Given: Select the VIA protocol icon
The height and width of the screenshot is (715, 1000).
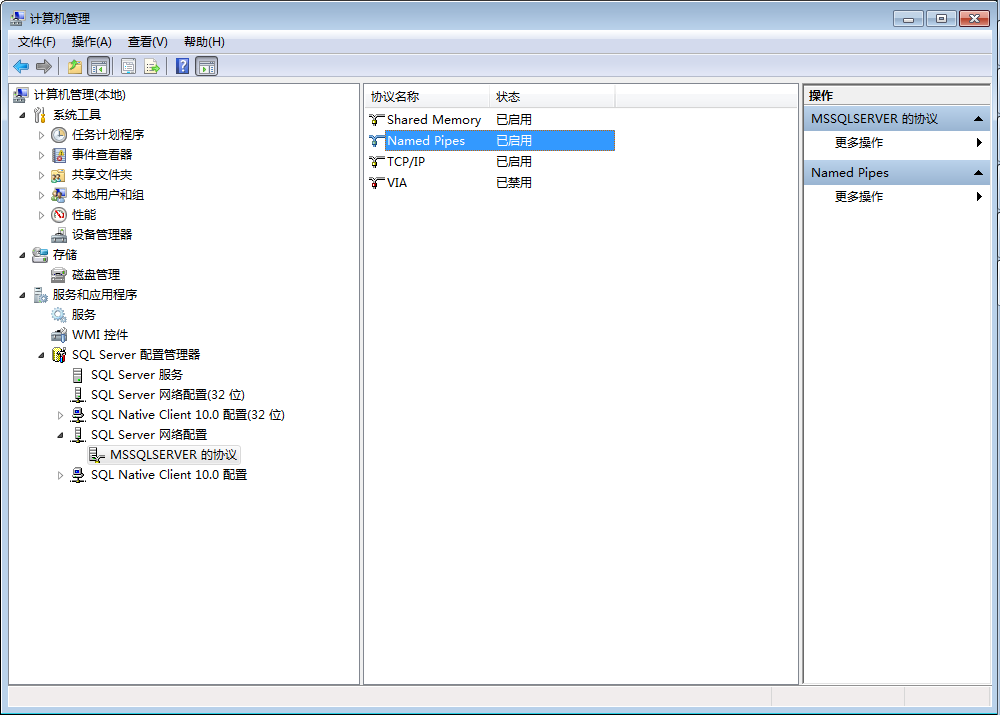Looking at the screenshot, I should (376, 183).
